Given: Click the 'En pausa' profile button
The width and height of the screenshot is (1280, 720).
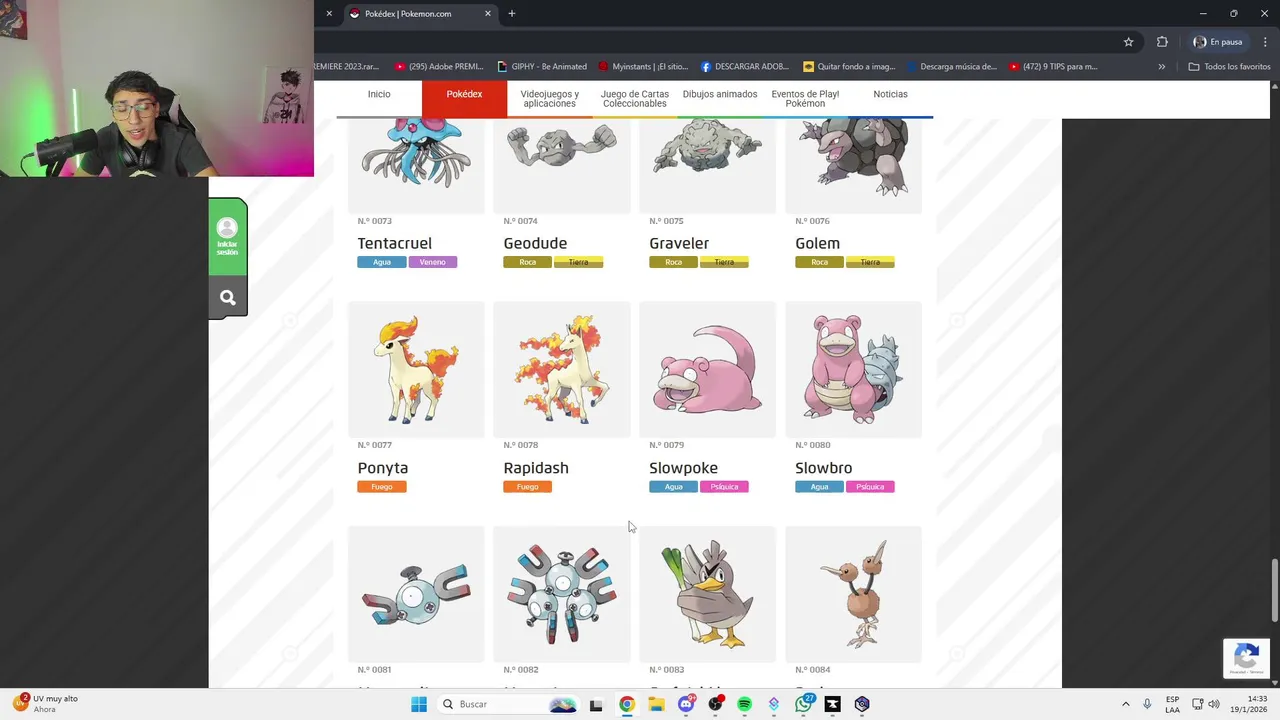Looking at the screenshot, I should click(1218, 42).
